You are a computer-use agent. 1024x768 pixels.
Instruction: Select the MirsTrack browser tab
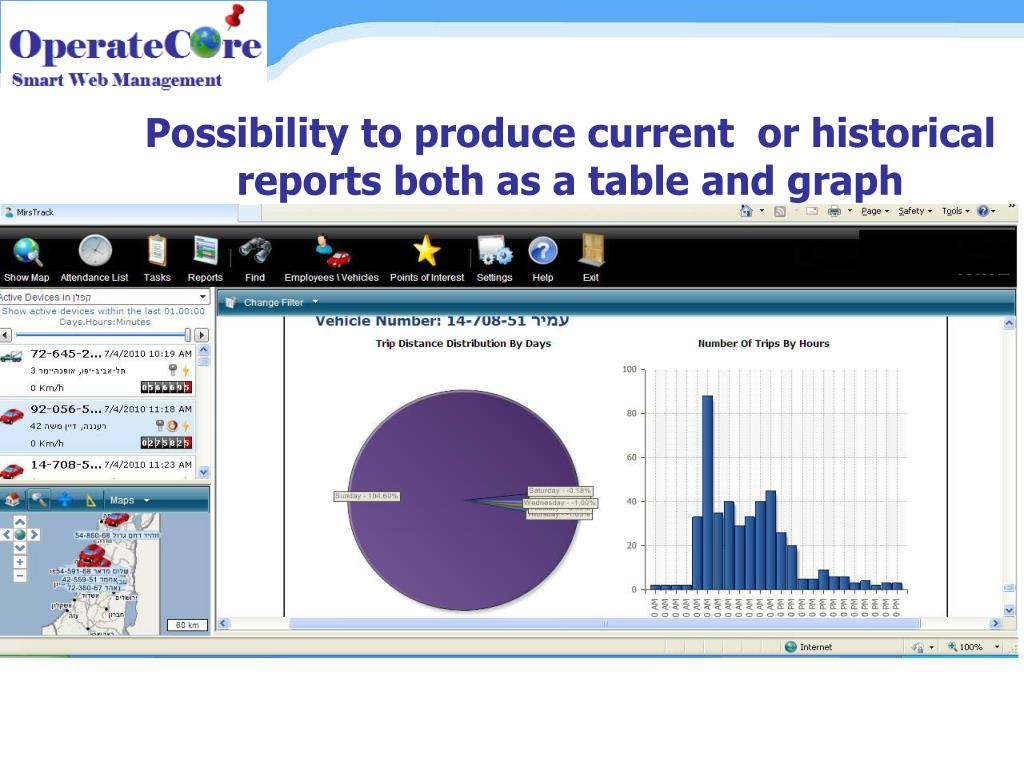pyautogui.click(x=118, y=212)
